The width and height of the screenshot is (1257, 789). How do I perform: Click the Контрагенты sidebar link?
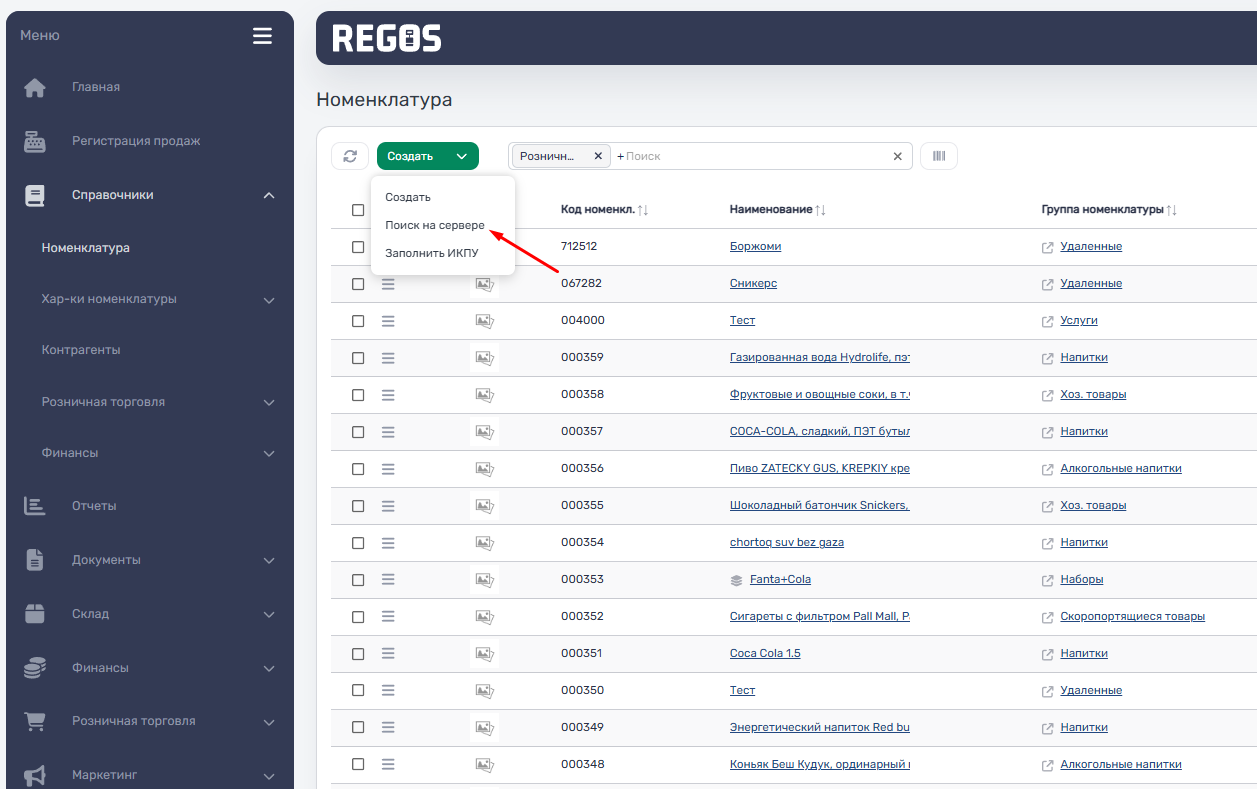pos(81,350)
